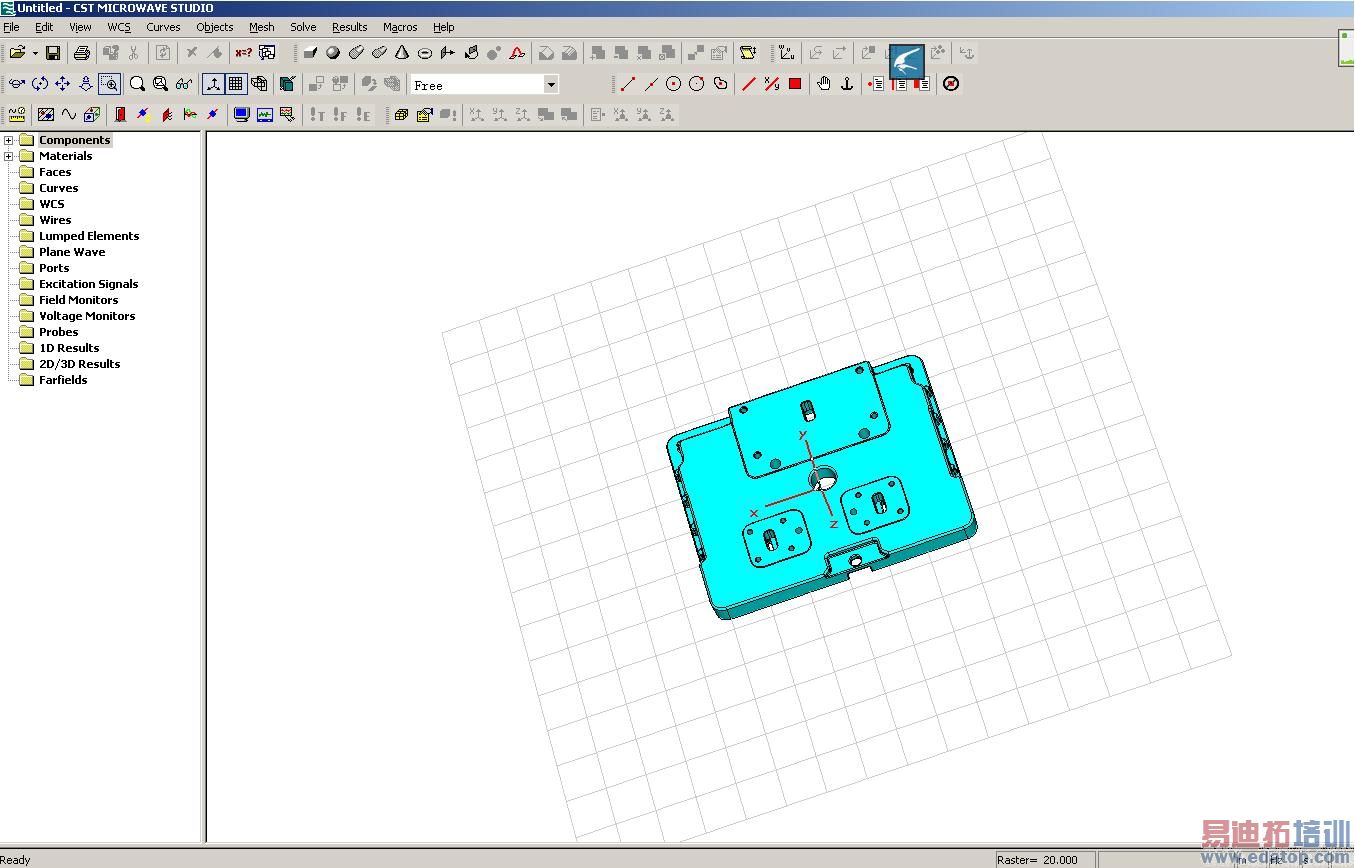
Task: Click the parameter list x=? icon
Action: coord(244,53)
